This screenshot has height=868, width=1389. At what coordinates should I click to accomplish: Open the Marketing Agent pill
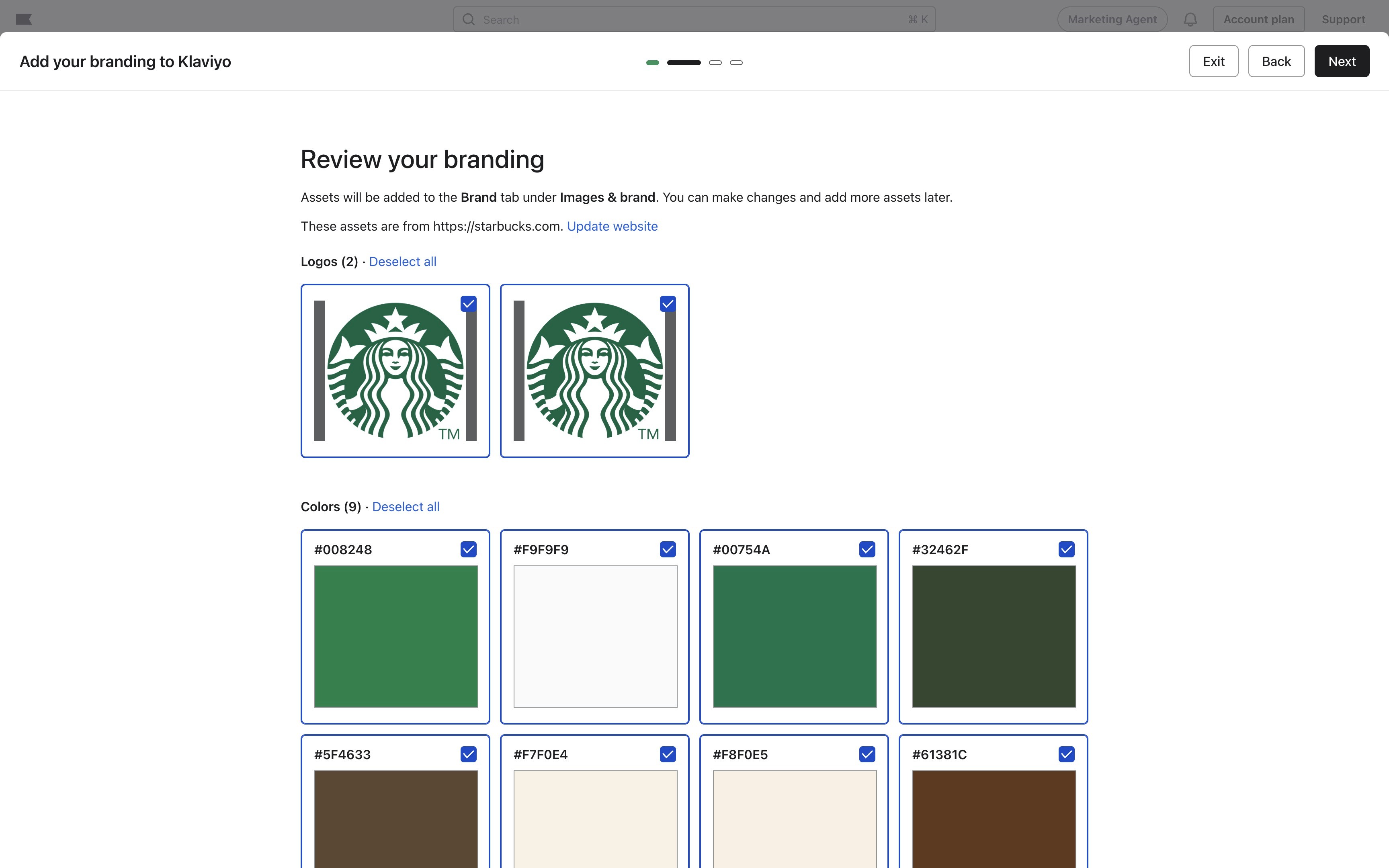pos(1112,20)
